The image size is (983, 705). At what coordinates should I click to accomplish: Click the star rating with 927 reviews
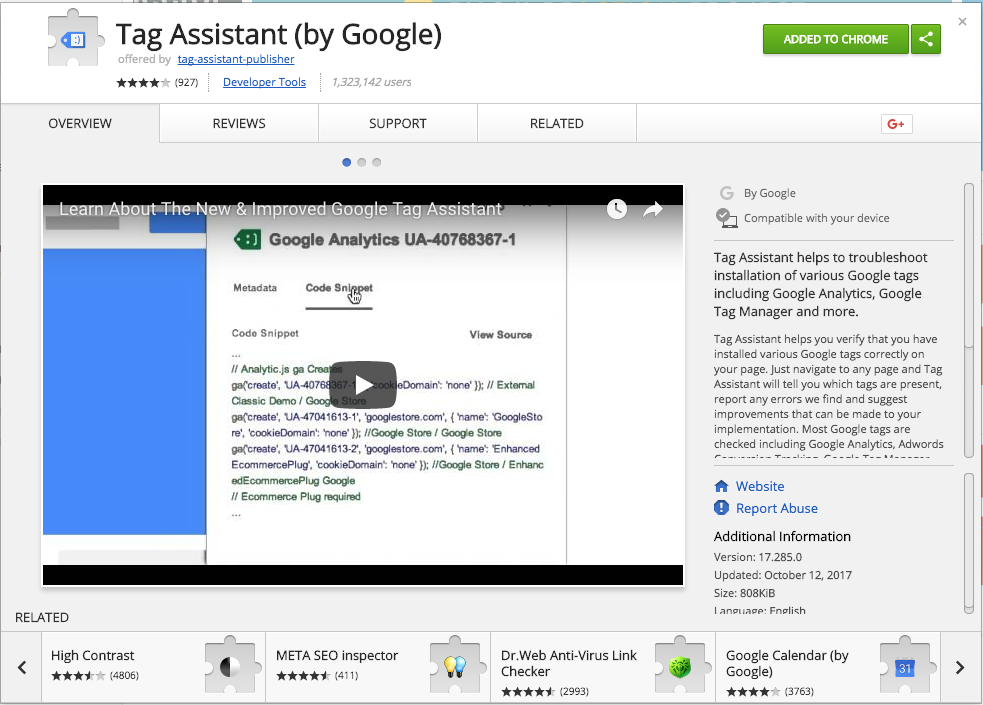click(157, 82)
